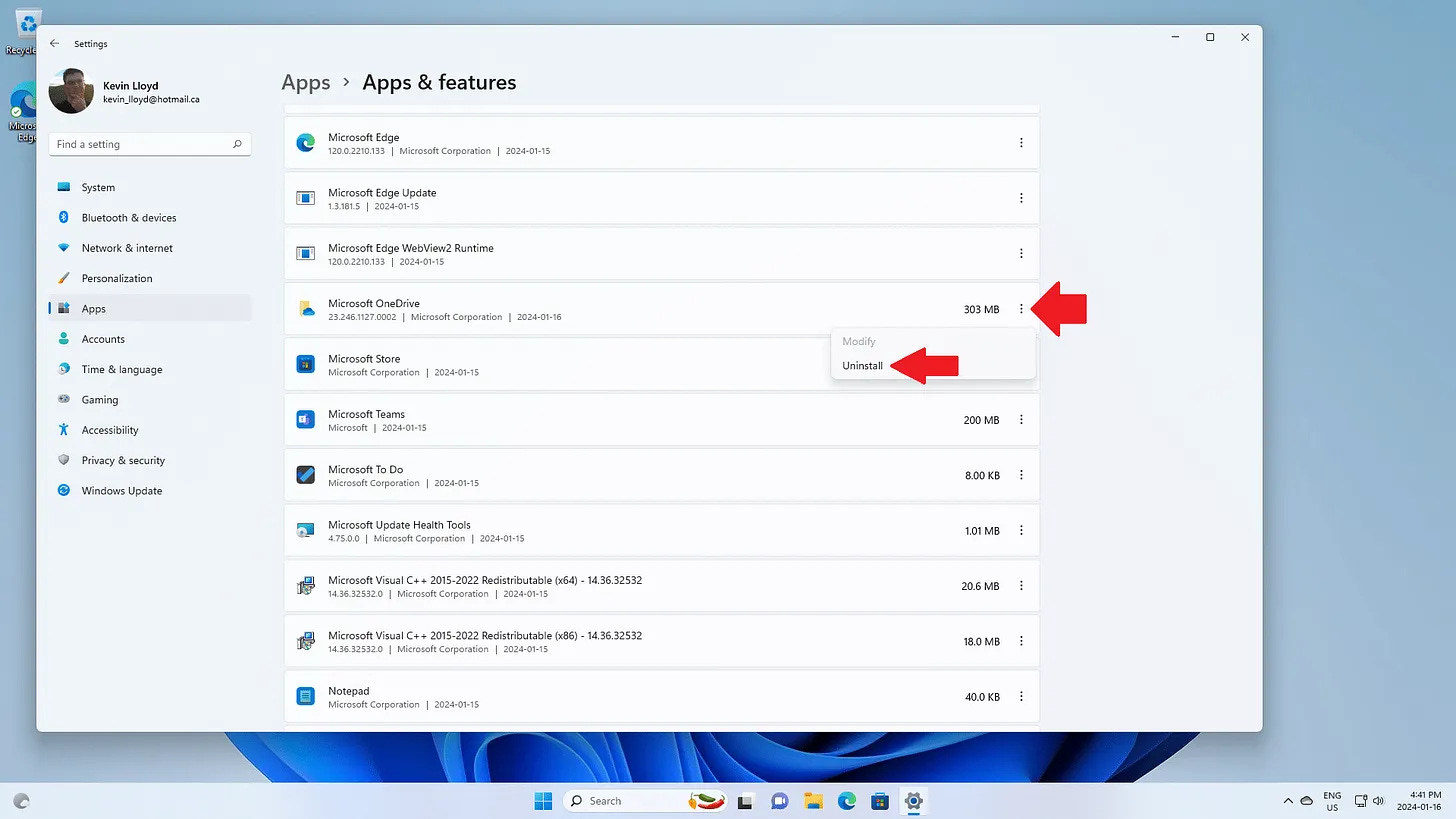Show hidden system tray icons
The image size is (1456, 819).
pyautogui.click(x=1288, y=801)
